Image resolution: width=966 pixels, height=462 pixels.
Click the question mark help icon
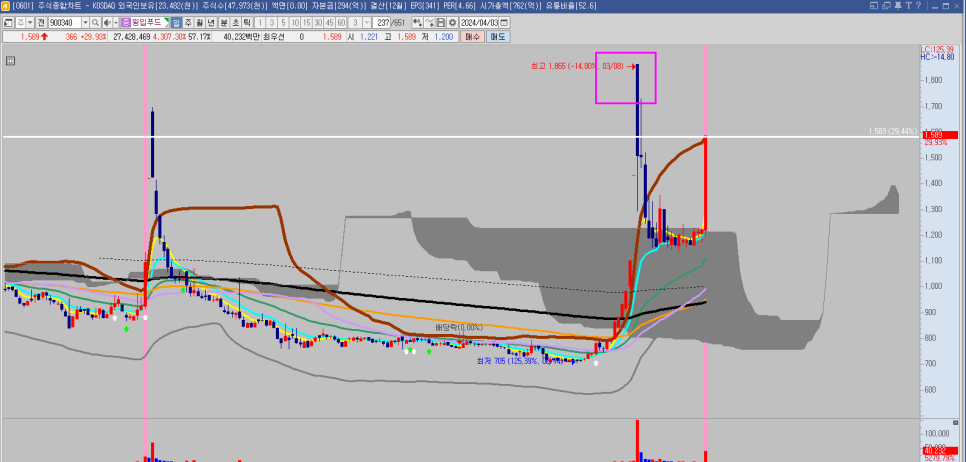point(919,6)
